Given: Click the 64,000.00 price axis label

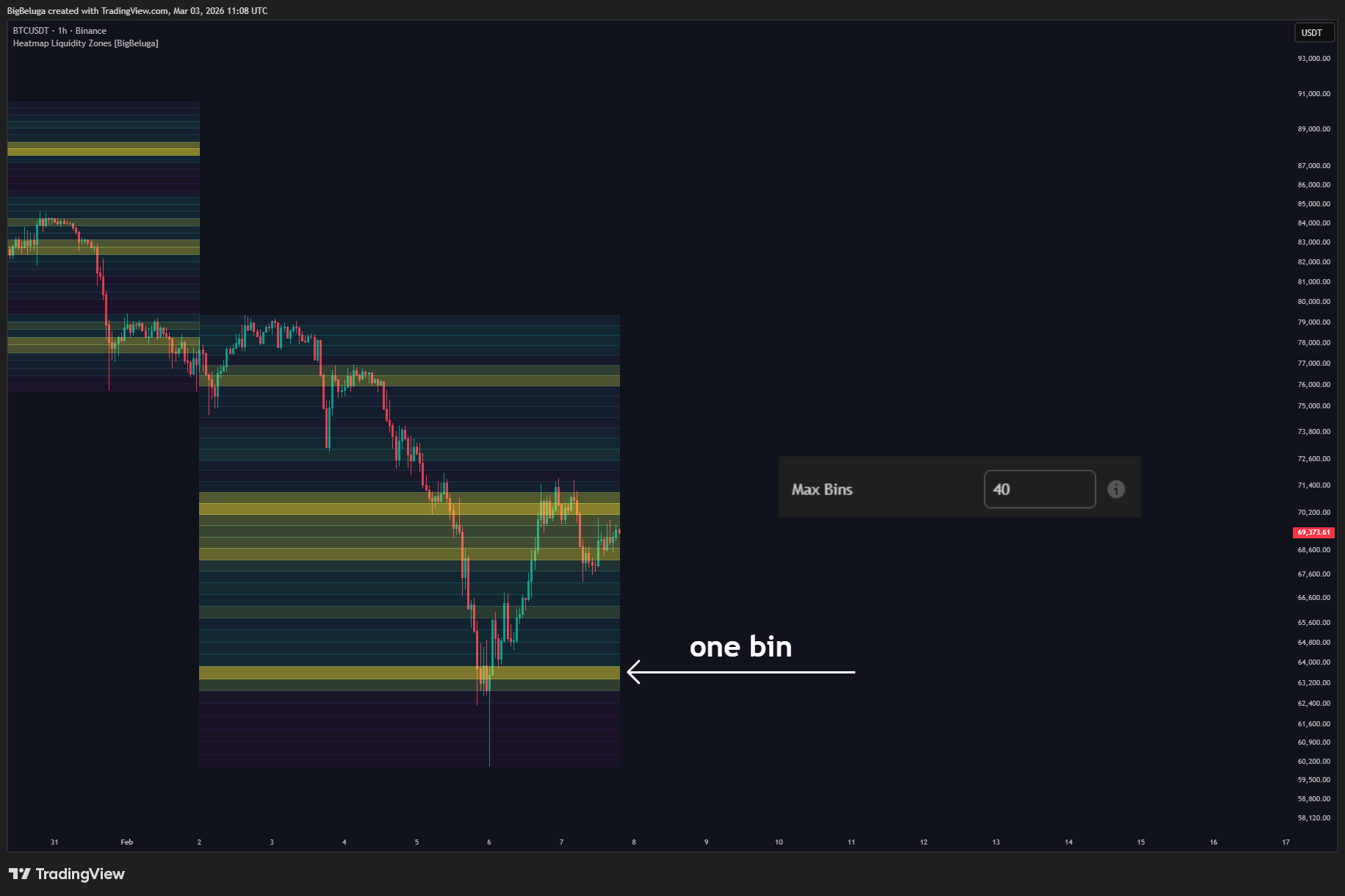Looking at the screenshot, I should pos(1313,662).
